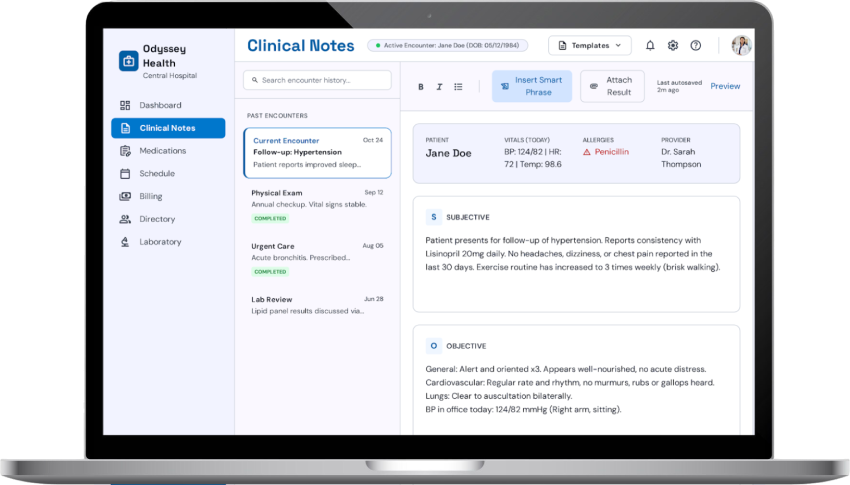Viewport: 850px width, 485px height.
Task: Open settings via the gear icon
Action: 673,46
